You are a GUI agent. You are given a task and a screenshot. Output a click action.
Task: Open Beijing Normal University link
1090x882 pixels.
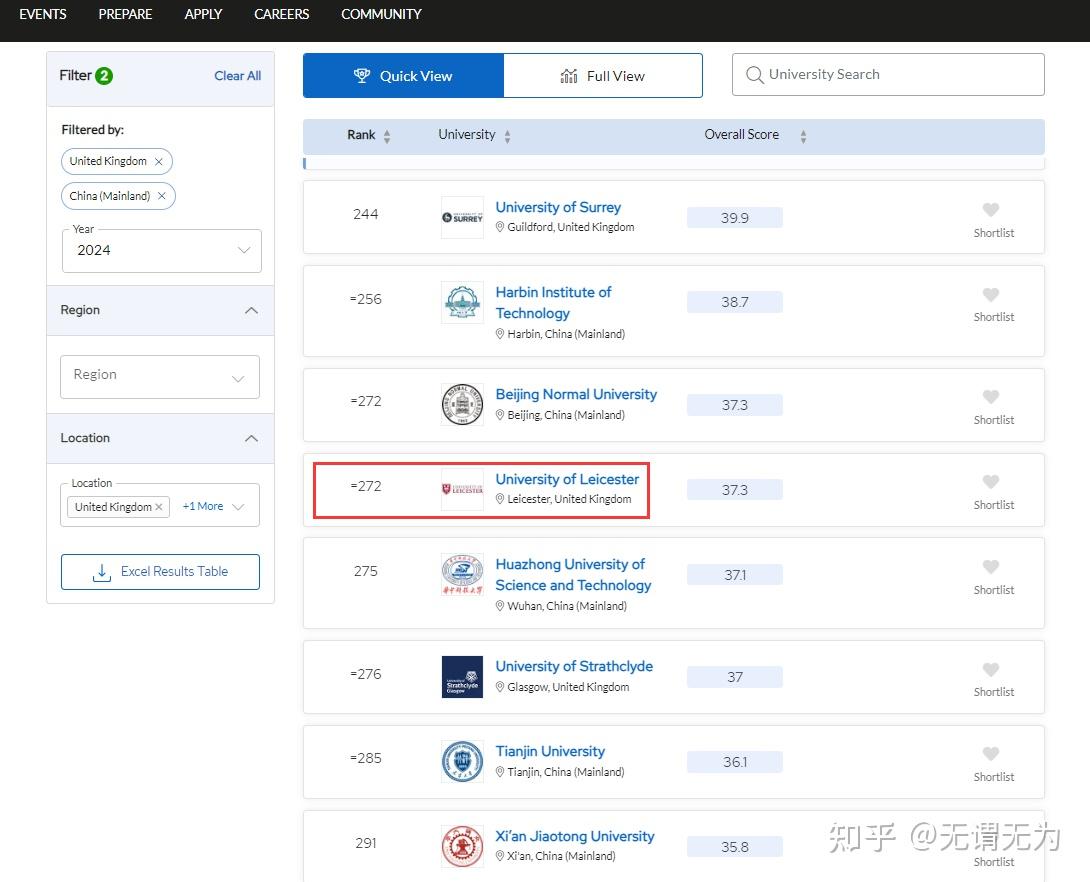(576, 394)
